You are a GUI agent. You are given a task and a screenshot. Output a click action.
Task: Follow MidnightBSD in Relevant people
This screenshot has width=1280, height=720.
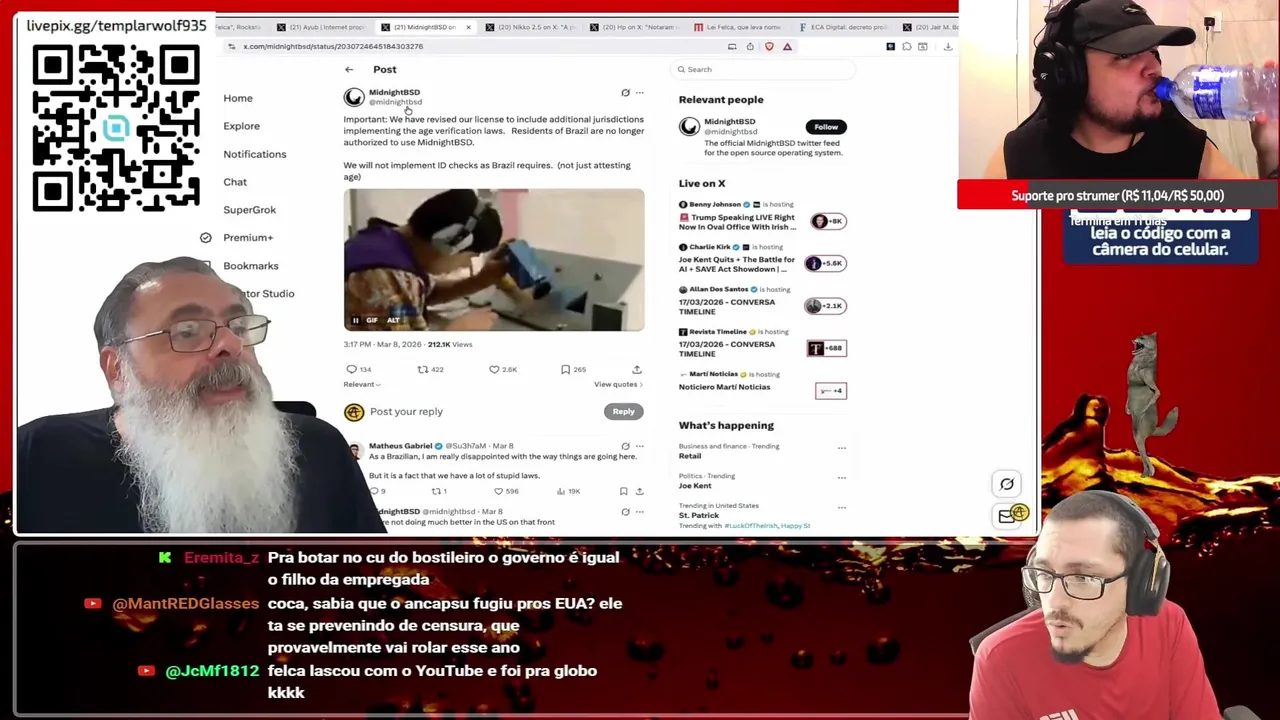tap(826, 127)
